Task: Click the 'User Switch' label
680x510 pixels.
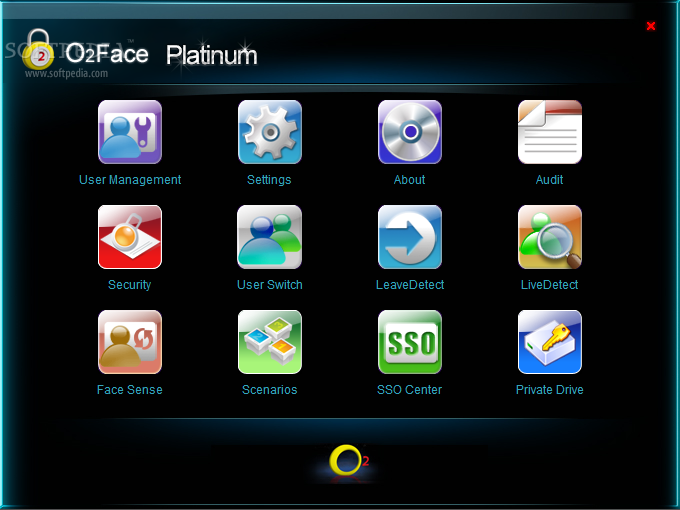Action: (270, 284)
